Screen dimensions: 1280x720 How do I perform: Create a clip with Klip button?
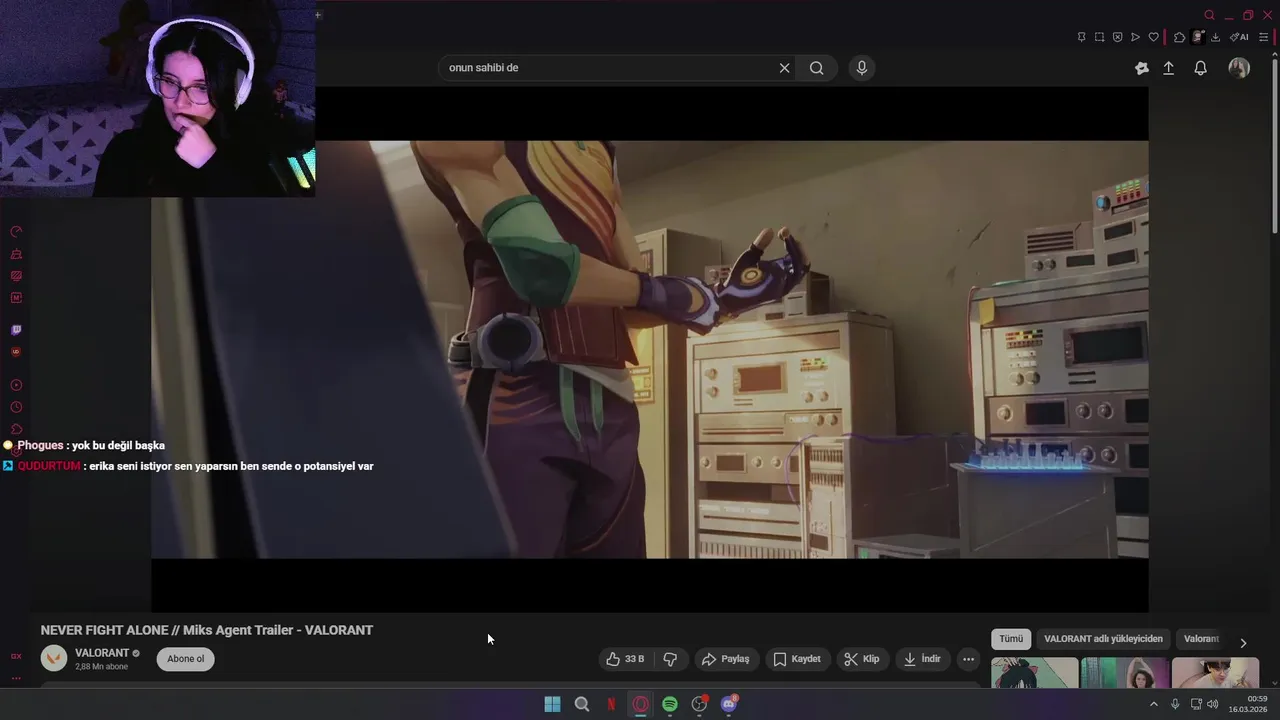pos(861,659)
